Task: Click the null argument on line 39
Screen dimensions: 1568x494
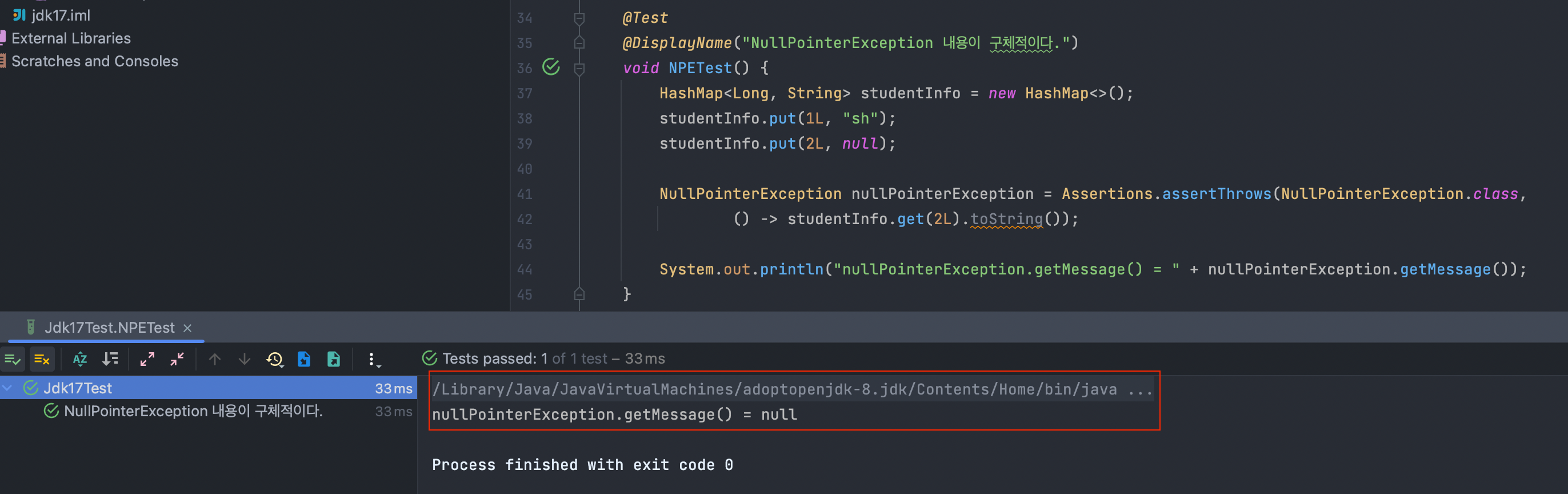Action: pyautogui.click(x=859, y=144)
